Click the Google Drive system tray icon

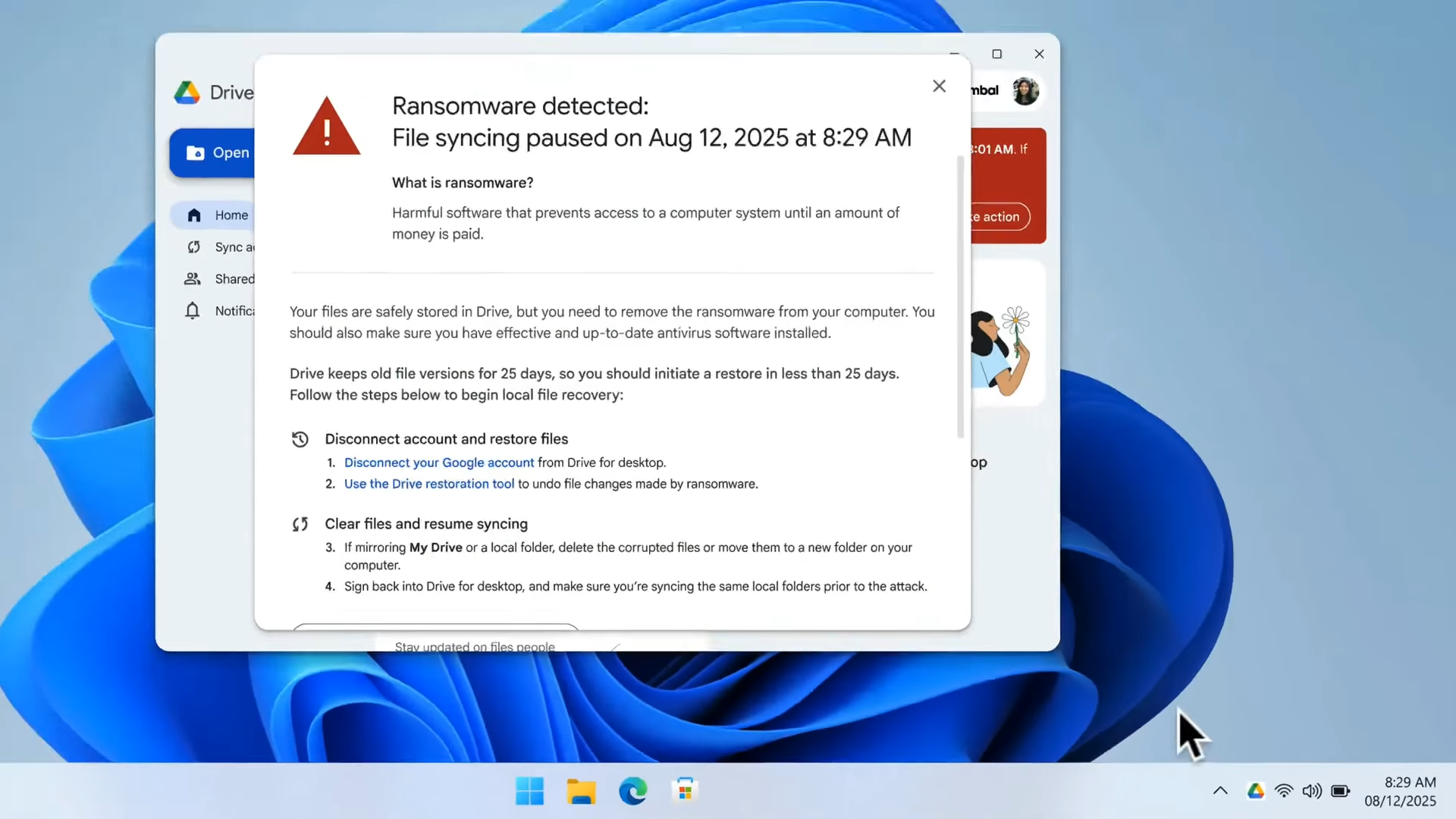(1256, 790)
